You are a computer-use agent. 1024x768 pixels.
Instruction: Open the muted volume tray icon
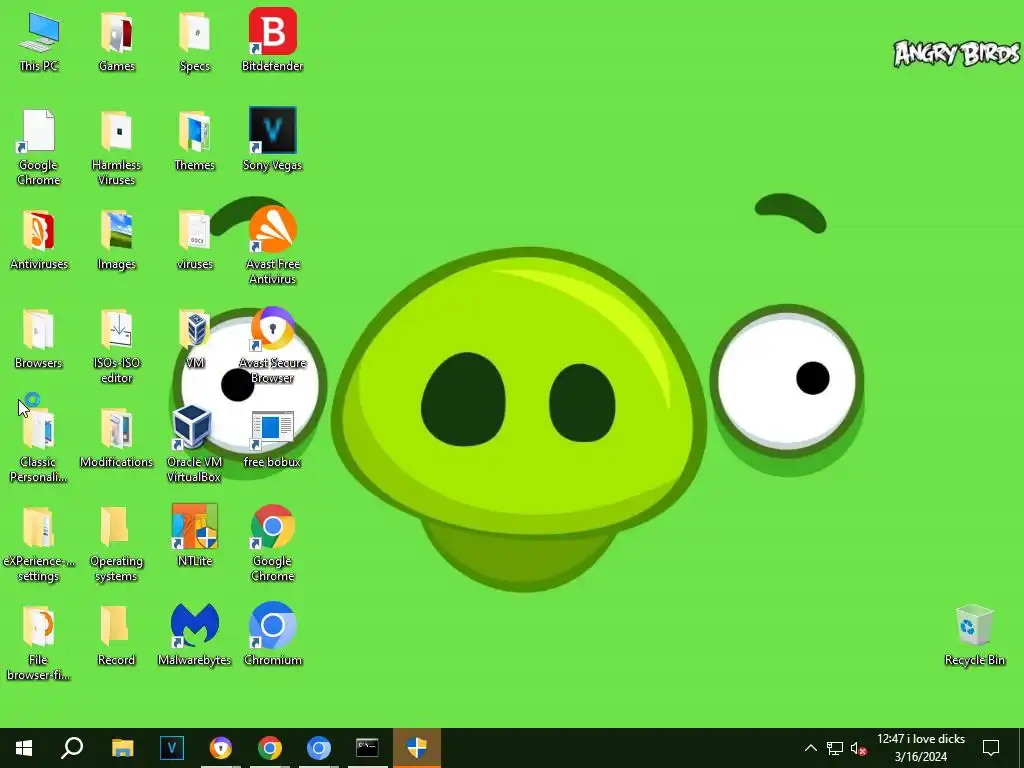(859, 748)
